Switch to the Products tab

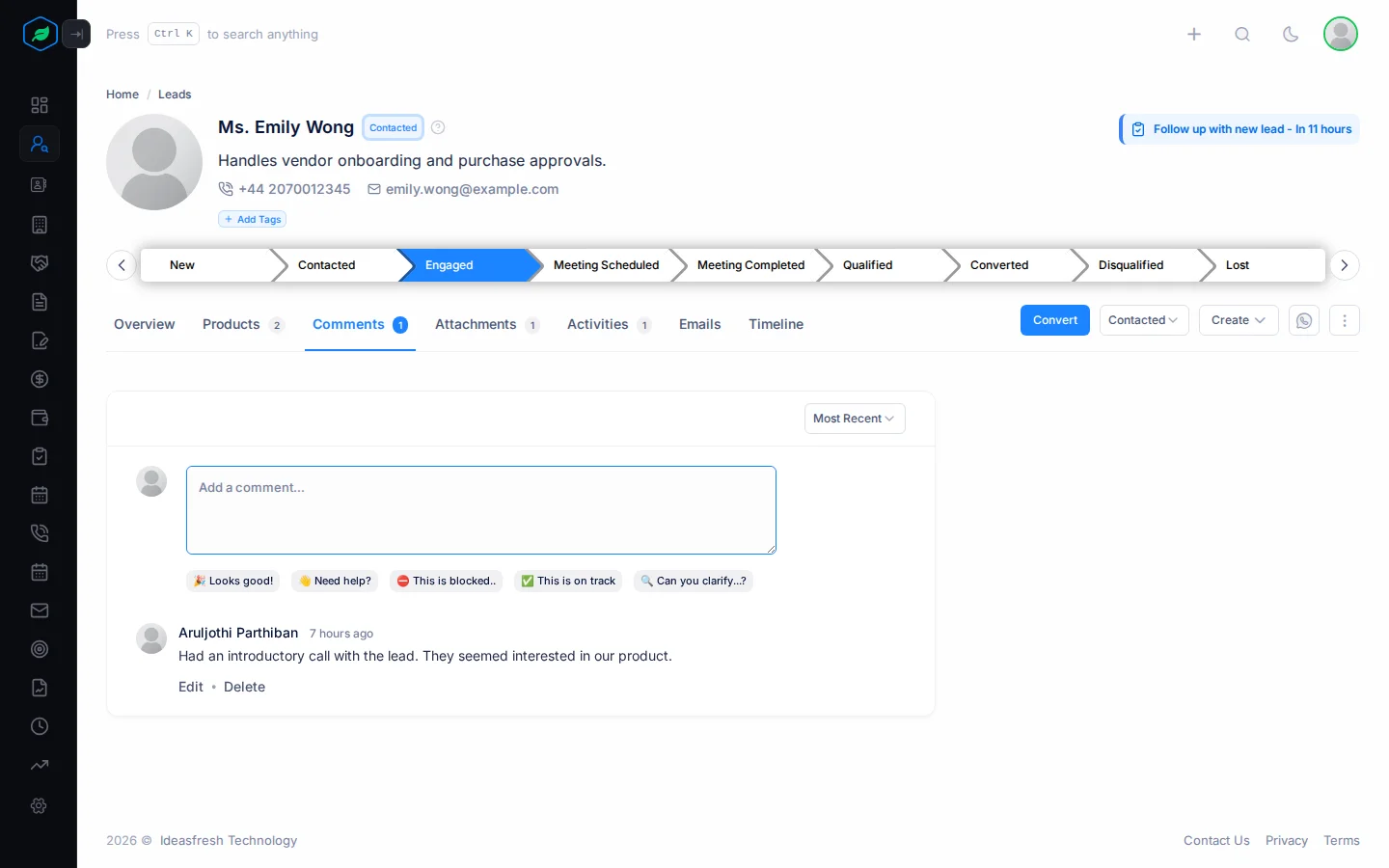[x=243, y=324]
